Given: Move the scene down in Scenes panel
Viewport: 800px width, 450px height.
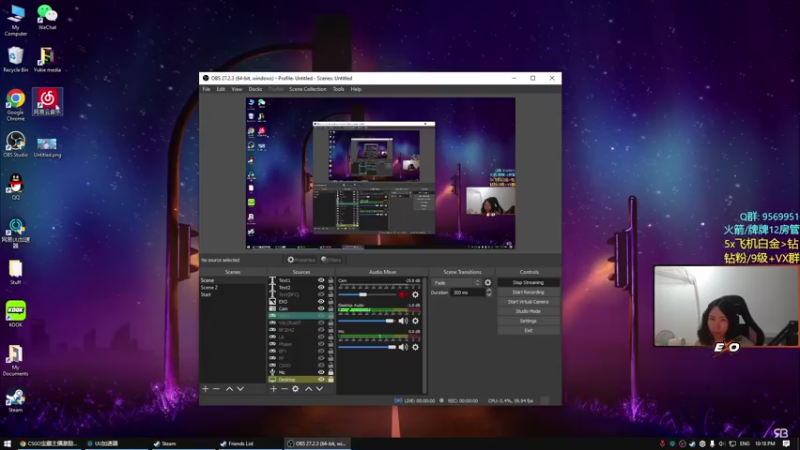Looking at the screenshot, I should [x=240, y=389].
